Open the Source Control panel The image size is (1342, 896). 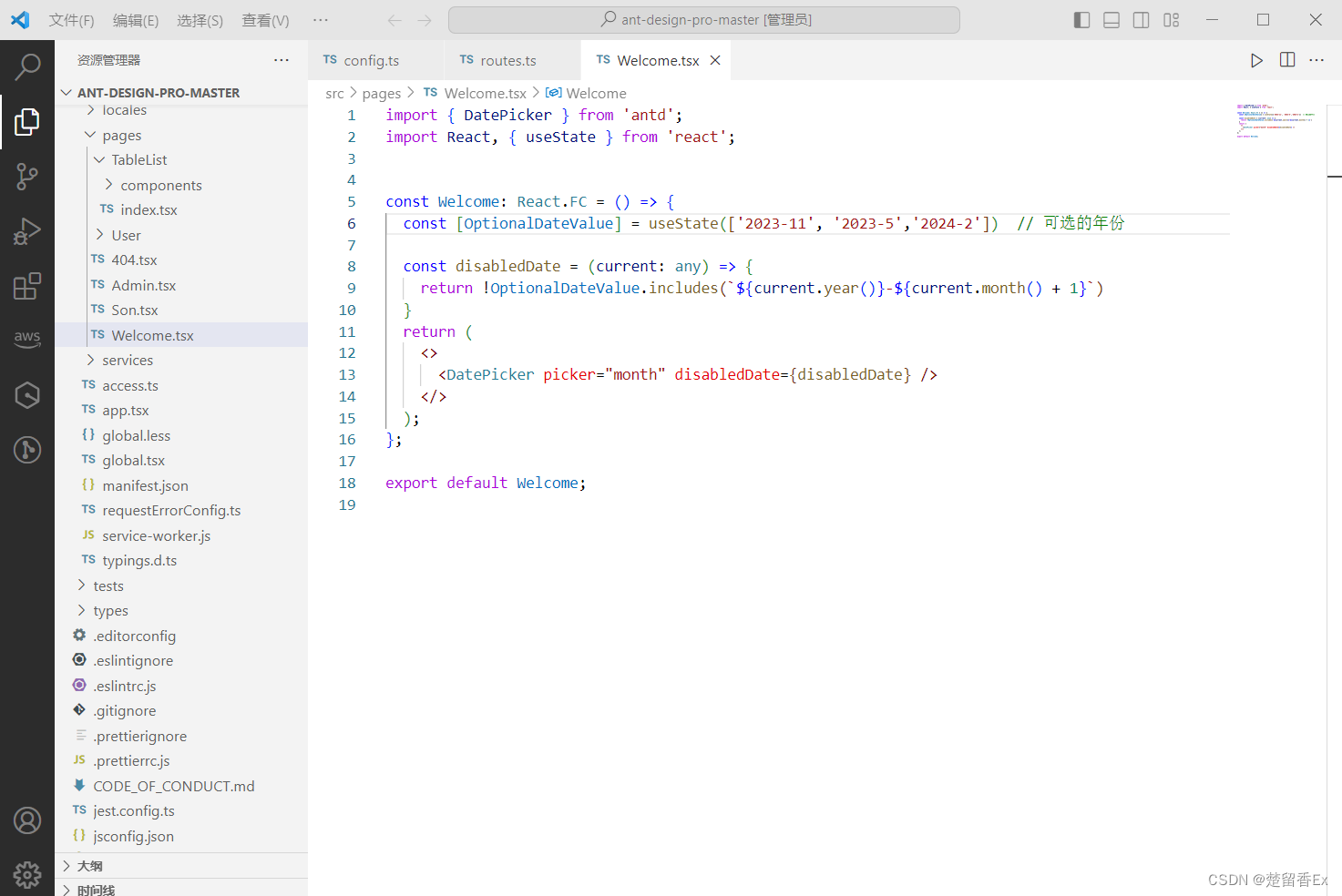27,176
